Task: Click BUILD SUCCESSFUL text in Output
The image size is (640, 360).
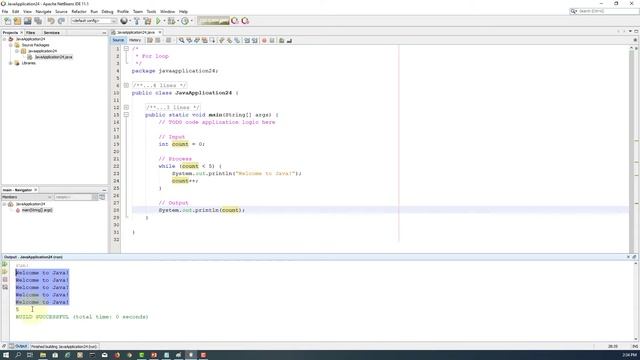Action: pos(42,317)
